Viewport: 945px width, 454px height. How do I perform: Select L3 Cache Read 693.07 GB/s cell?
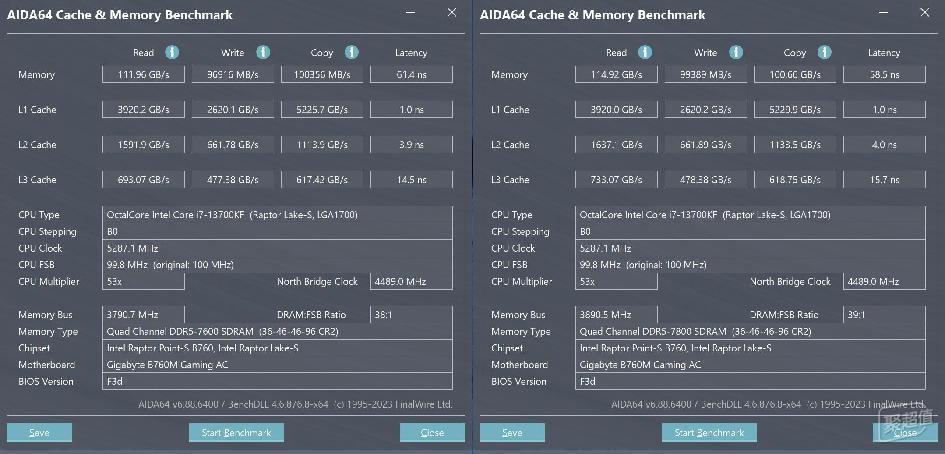pos(143,180)
